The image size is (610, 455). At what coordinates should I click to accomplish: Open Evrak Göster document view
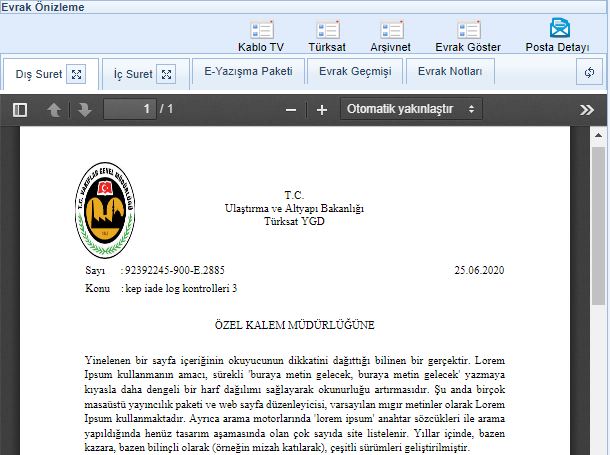468,30
